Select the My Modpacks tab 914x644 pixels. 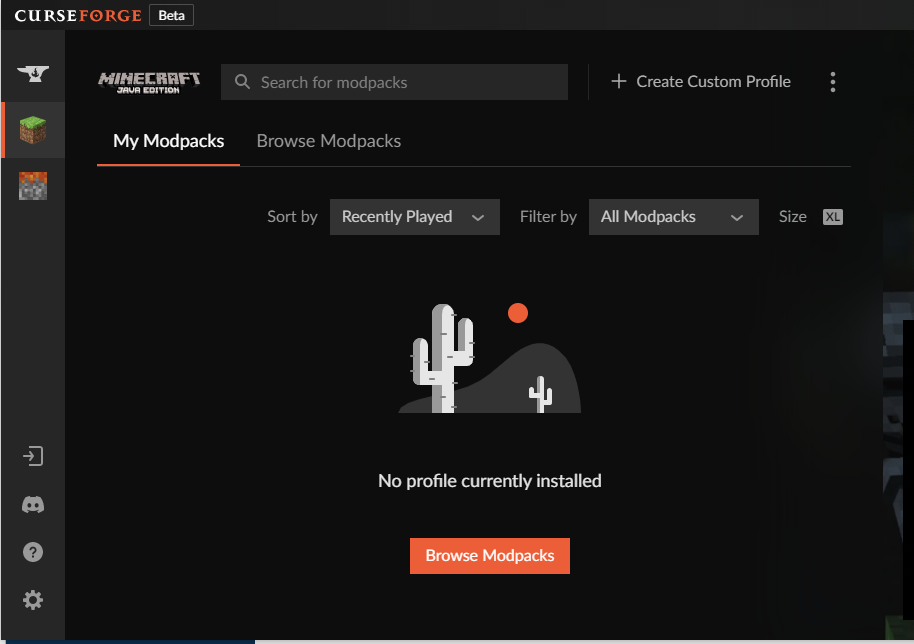[167, 141]
